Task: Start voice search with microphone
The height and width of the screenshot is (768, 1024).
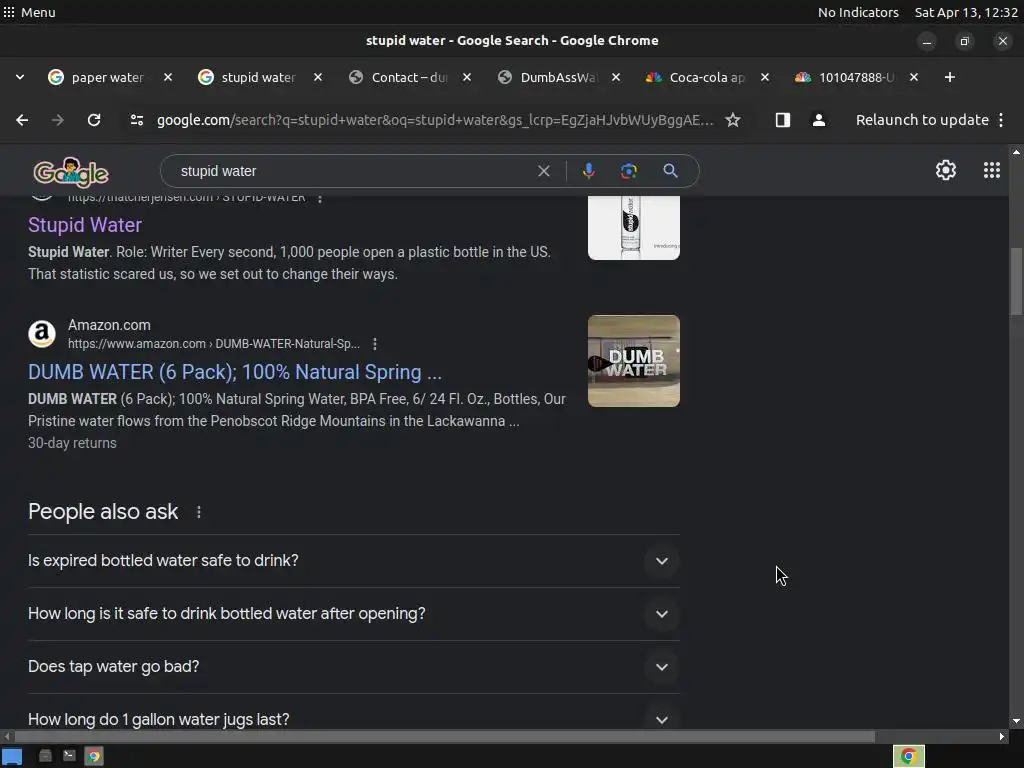Action: [588, 171]
